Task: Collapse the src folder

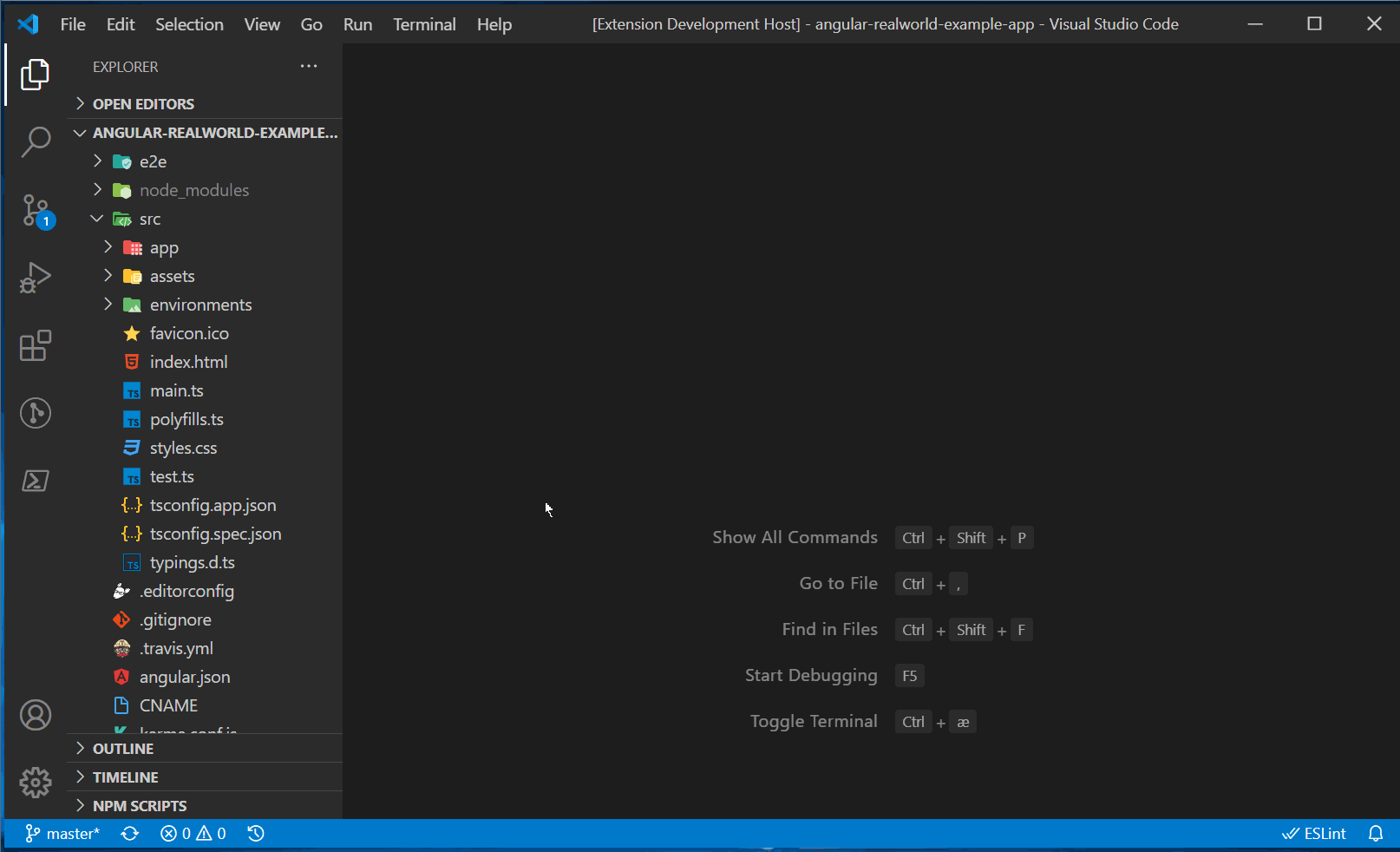Action: (x=205, y=219)
